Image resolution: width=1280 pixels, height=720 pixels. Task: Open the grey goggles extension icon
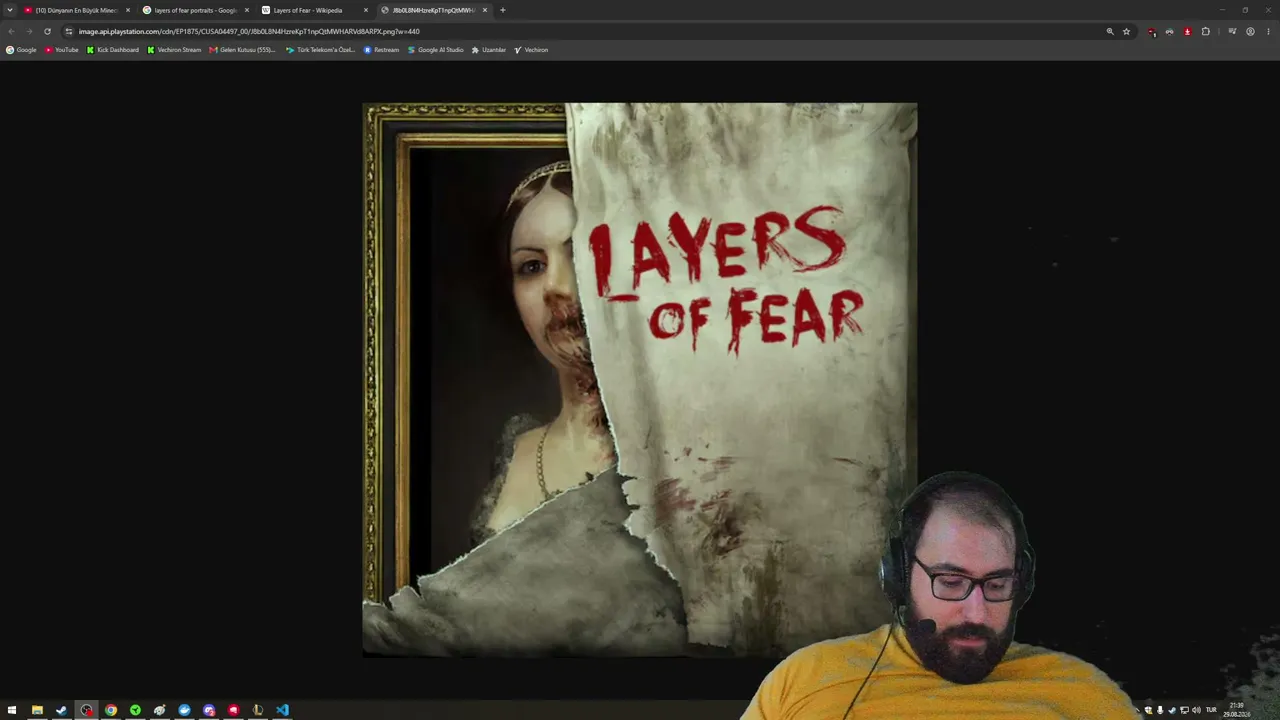click(1169, 31)
